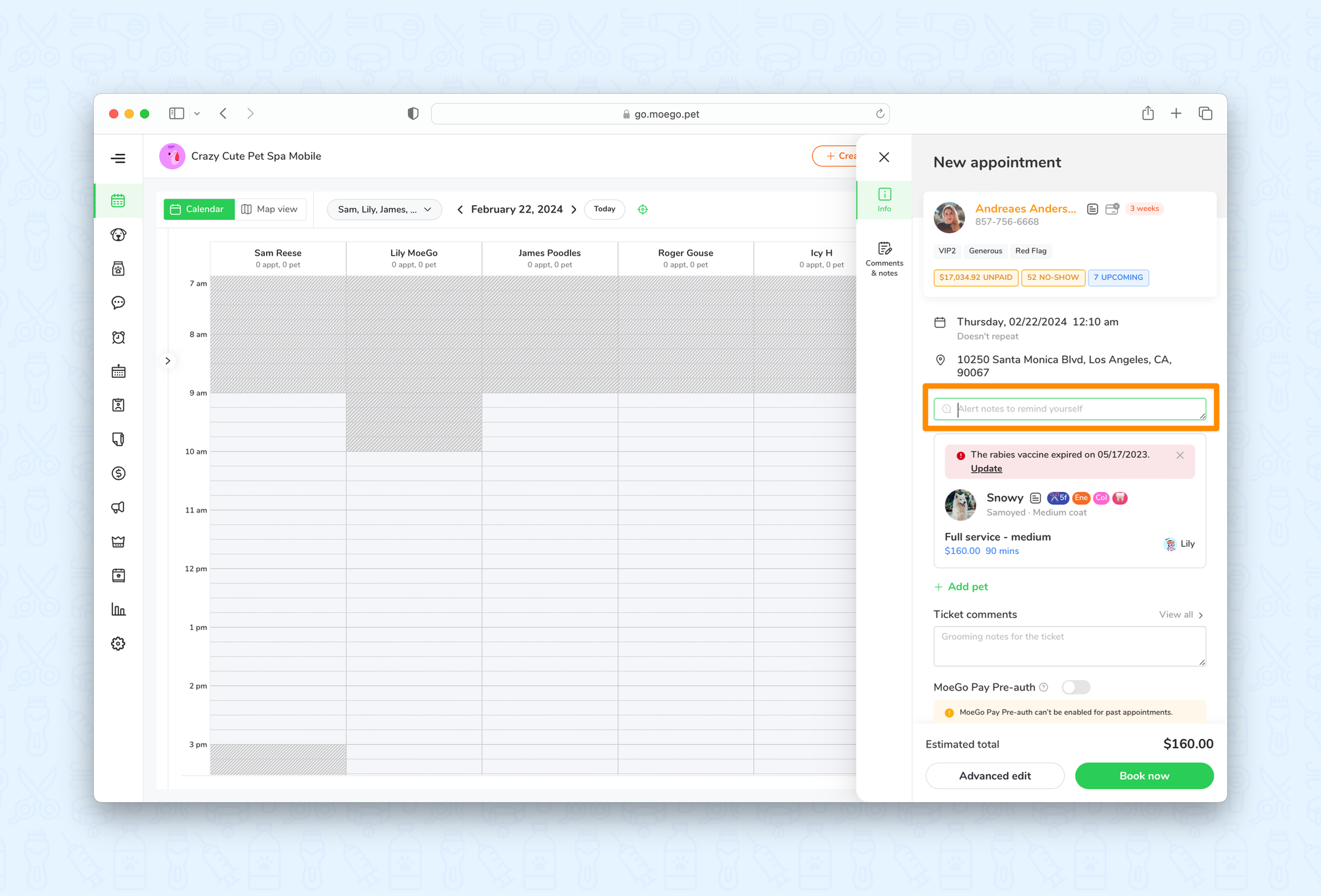Click the Ticket comments grooming notes field

pyautogui.click(x=1069, y=646)
